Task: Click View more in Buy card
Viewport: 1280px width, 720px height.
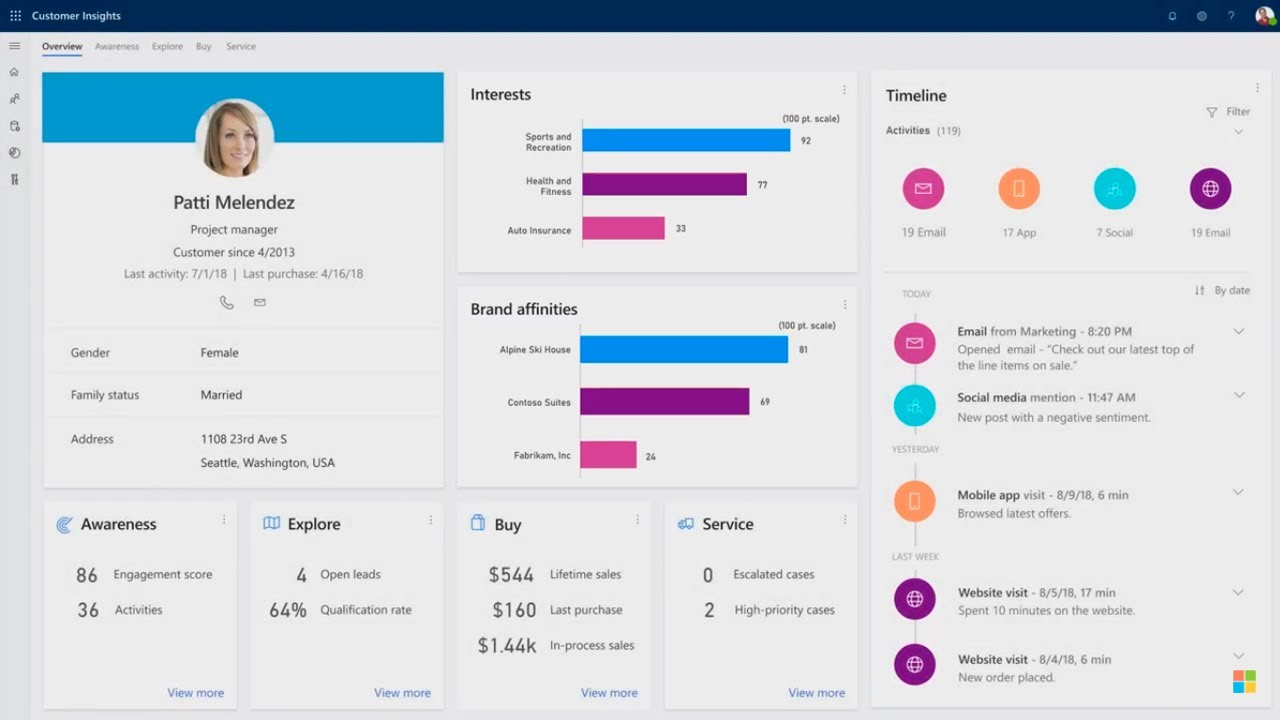Action: coord(609,692)
